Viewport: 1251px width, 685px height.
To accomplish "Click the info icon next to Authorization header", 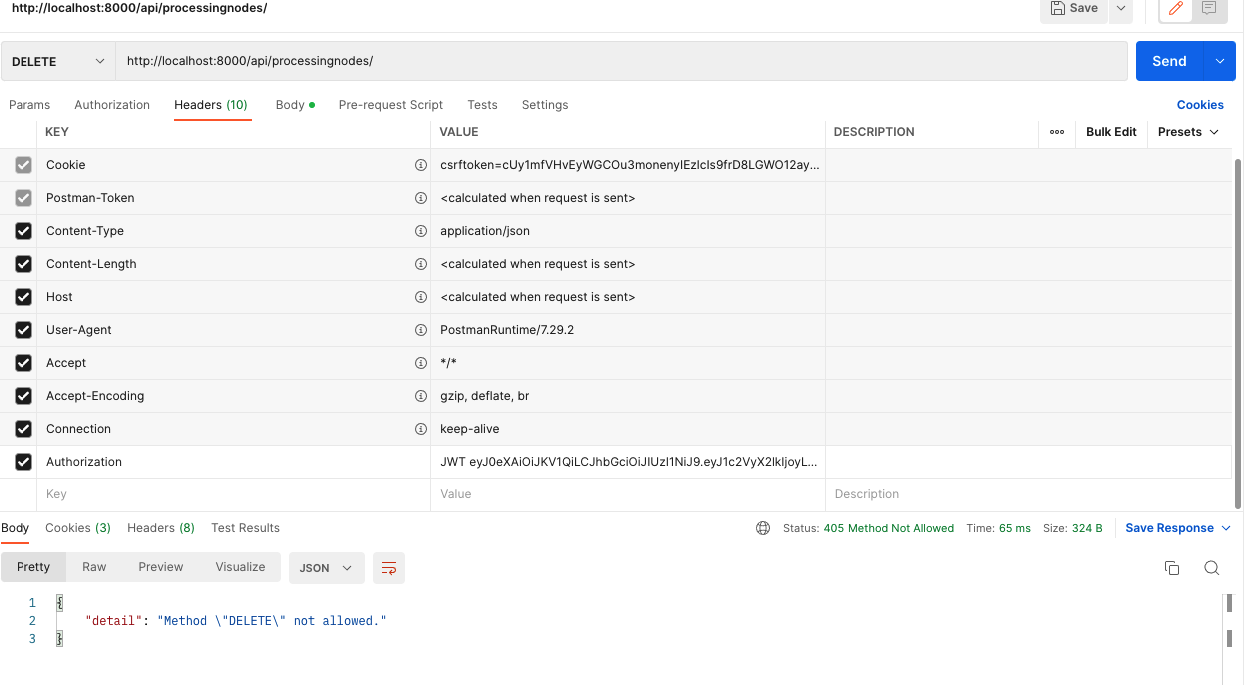I will point(421,461).
